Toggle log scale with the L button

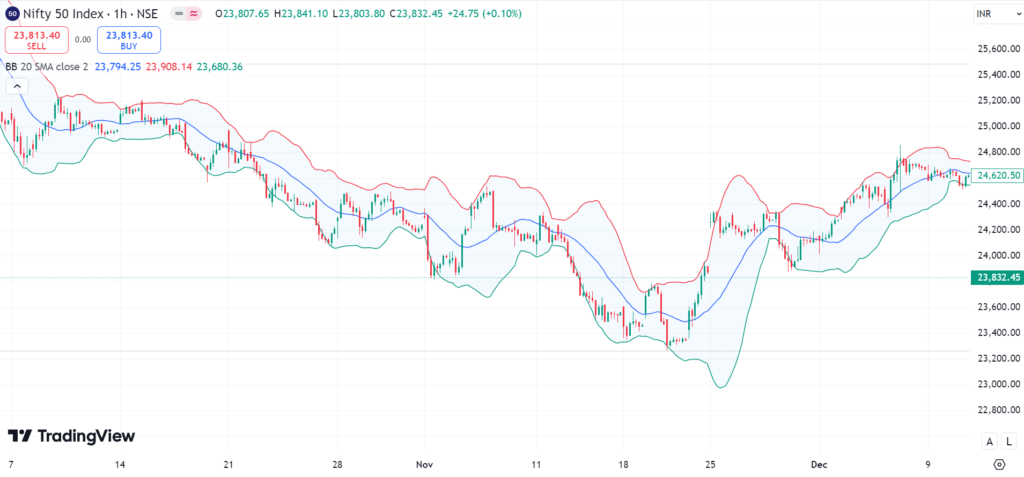click(x=1008, y=442)
